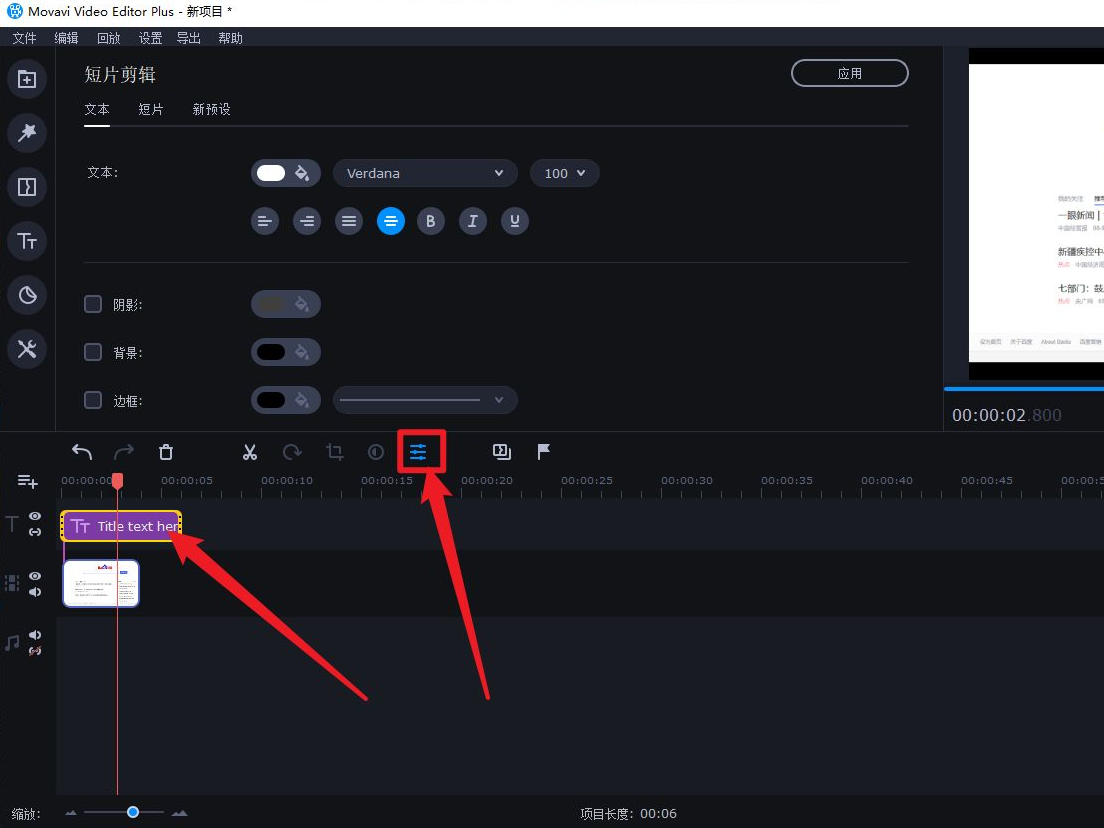Pick the text color swatch
The width and height of the screenshot is (1104, 828).
271,173
